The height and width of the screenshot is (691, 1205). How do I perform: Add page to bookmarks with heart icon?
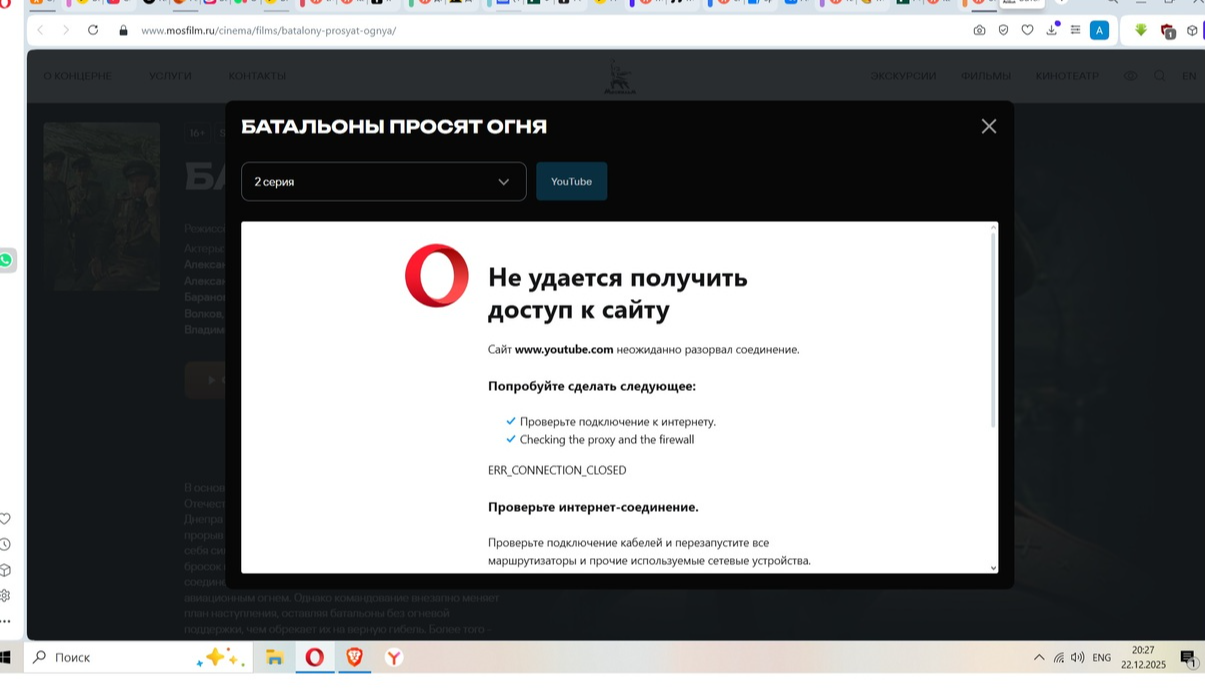[x=1027, y=30]
